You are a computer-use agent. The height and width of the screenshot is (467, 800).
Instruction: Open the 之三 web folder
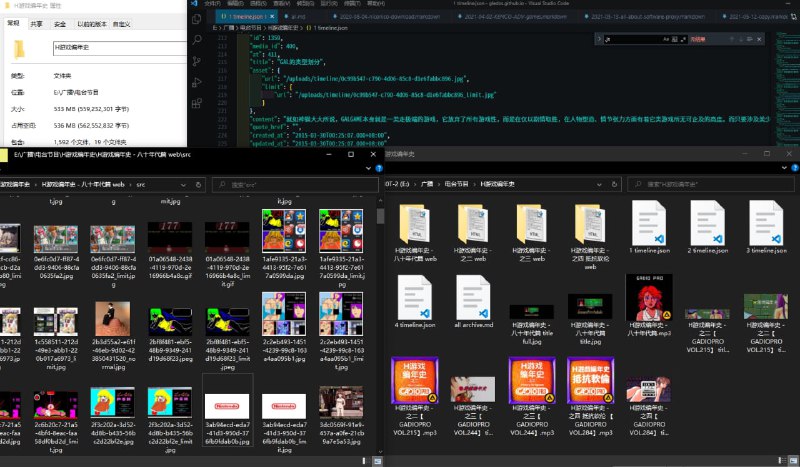coord(531,223)
